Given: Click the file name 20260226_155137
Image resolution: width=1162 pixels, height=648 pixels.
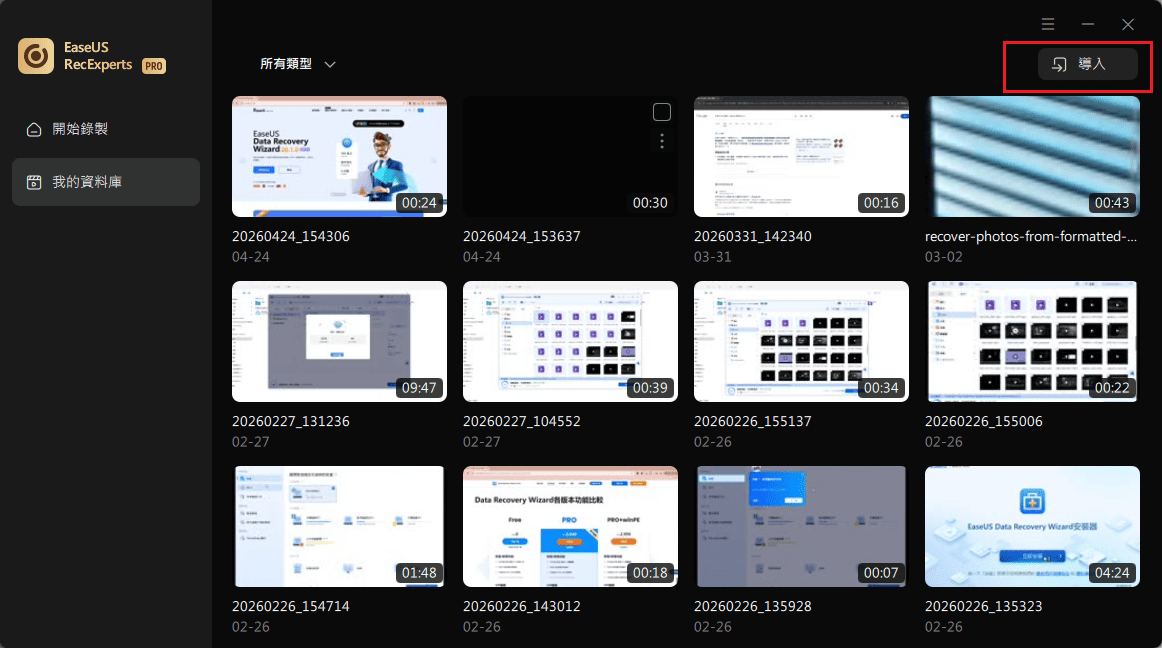Looking at the screenshot, I should (x=753, y=421).
